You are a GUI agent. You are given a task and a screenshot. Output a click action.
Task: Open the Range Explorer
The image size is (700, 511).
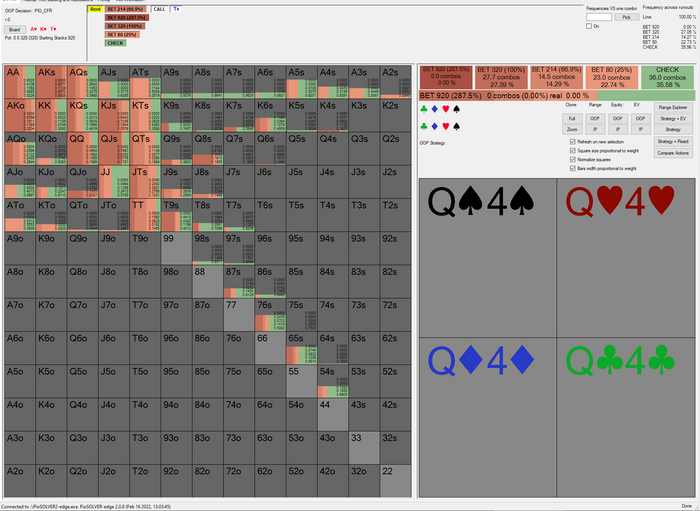coord(673,107)
